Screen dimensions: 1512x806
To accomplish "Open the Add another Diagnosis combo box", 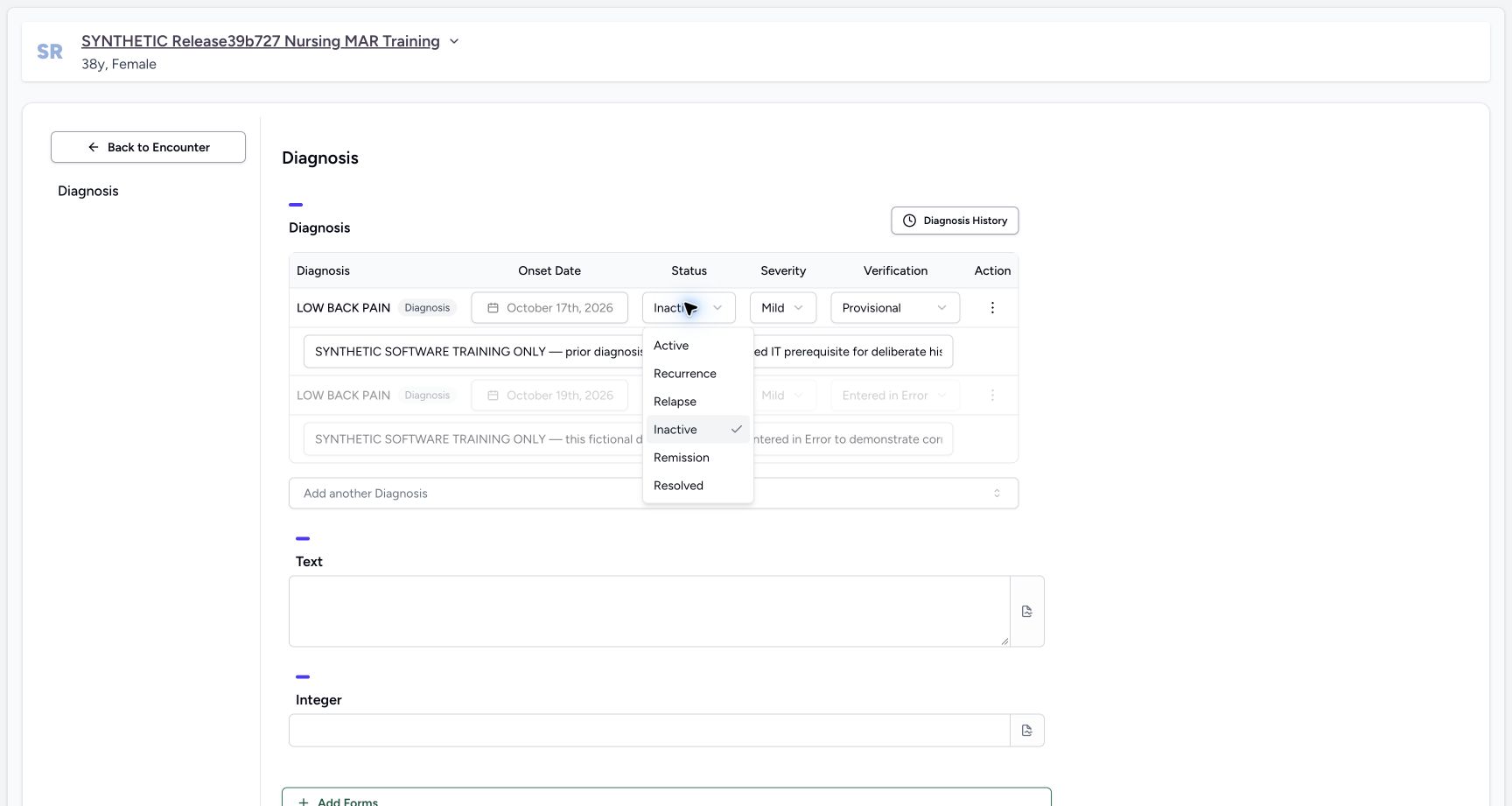I will click(x=654, y=494).
